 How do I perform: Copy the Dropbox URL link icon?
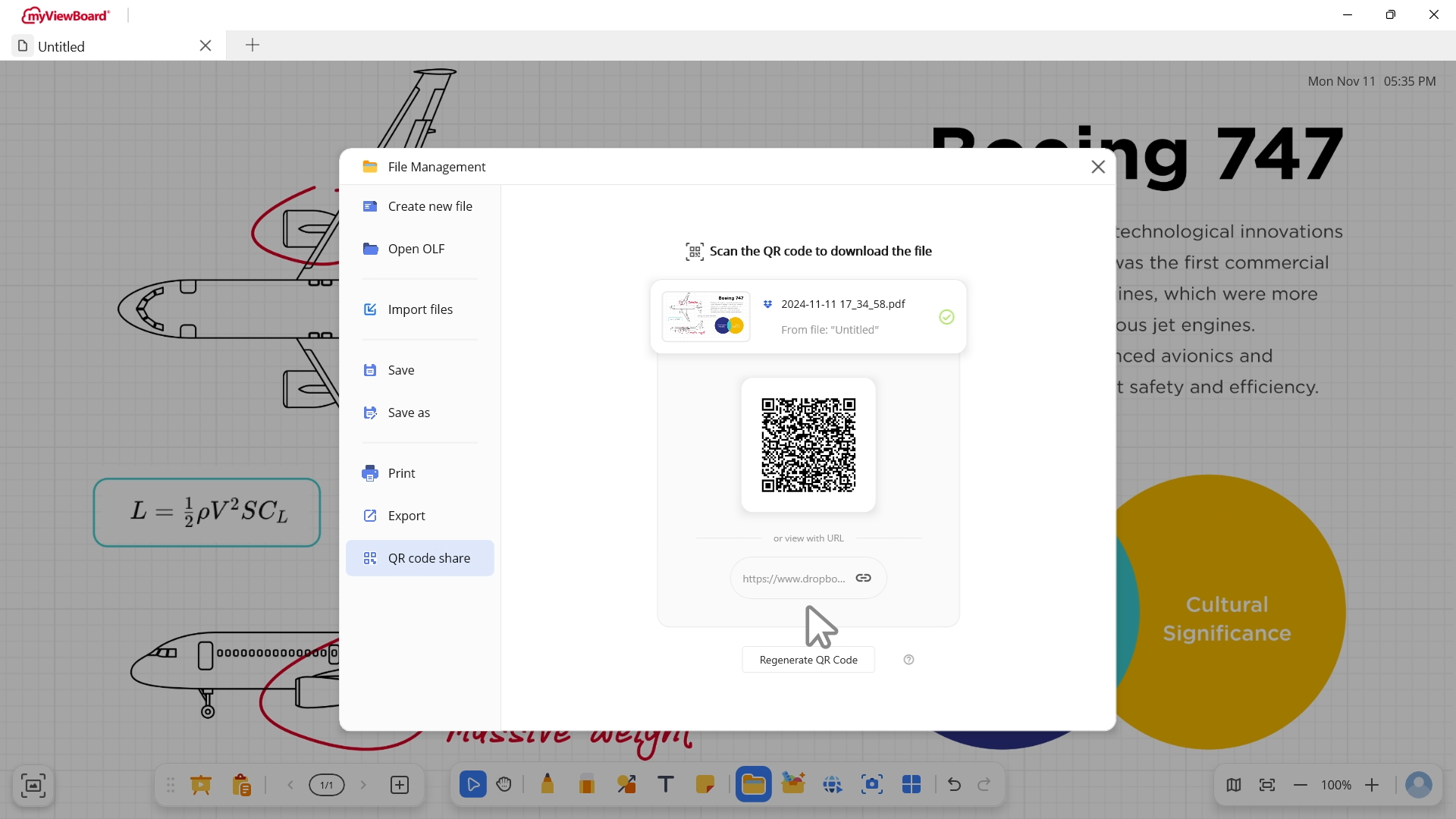pos(864,578)
